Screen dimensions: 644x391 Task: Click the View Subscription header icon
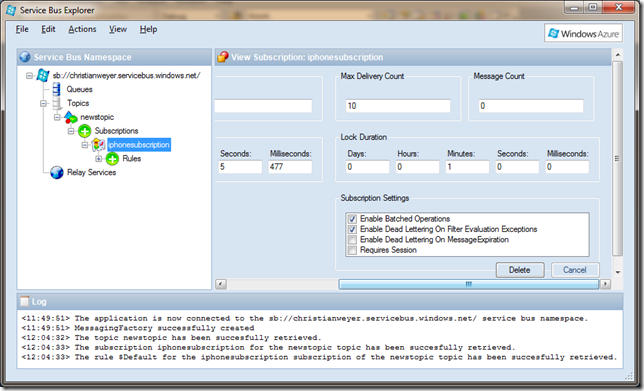pyautogui.click(x=223, y=57)
